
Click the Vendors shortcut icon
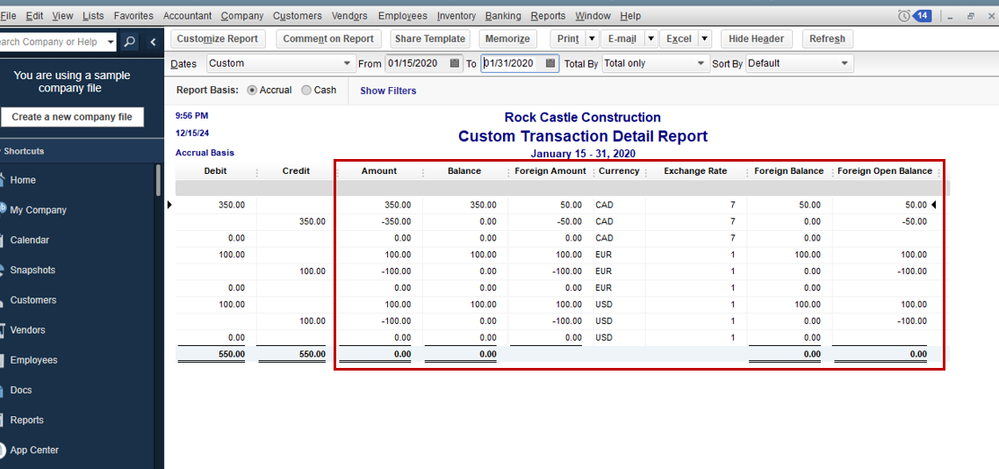point(4,330)
